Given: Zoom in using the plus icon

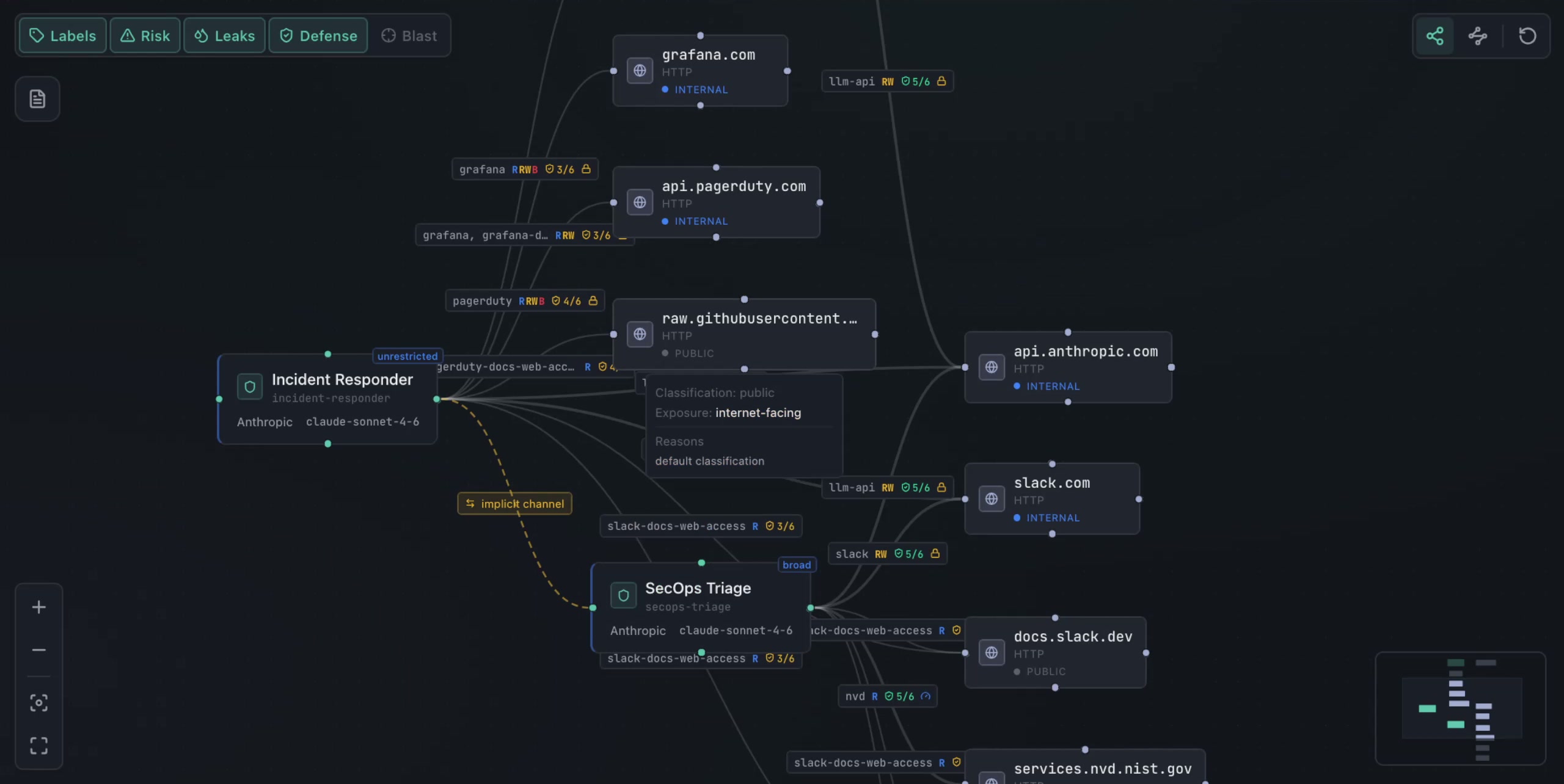Looking at the screenshot, I should [38, 607].
